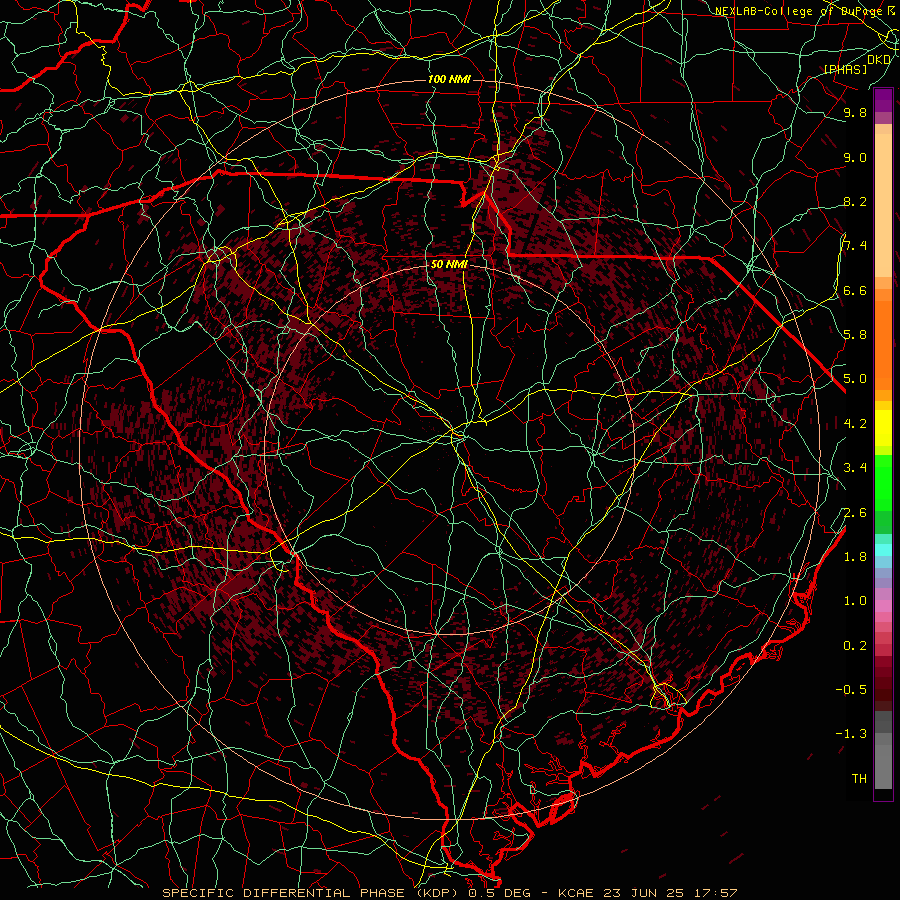Screen dimensions: 900x900
Task: Click the 4.2 value on the color scale
Action: [855, 424]
